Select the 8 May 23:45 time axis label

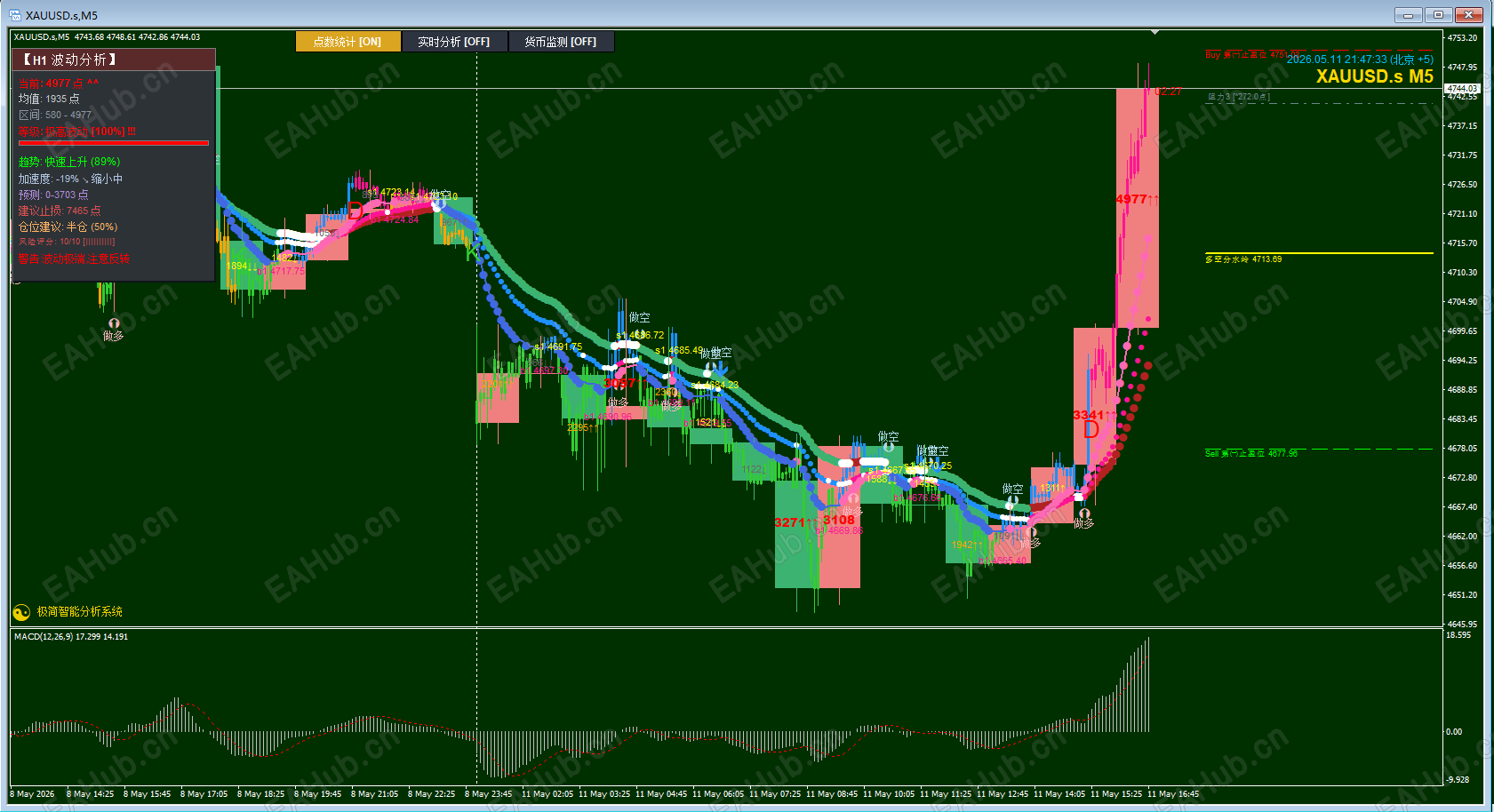488,794
